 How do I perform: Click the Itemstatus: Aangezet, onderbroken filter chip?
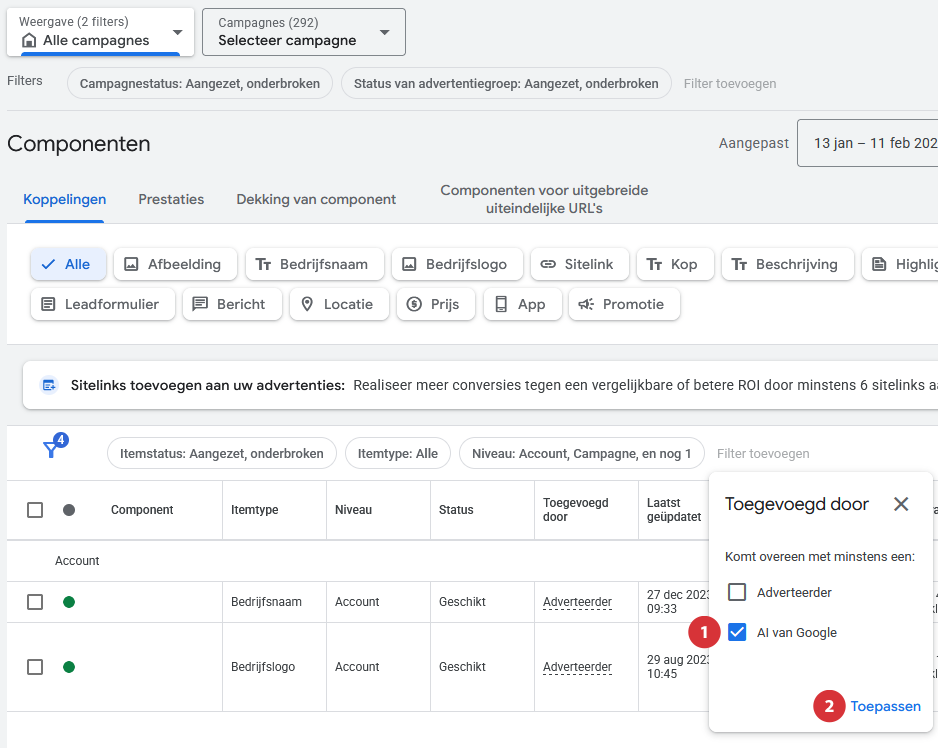pos(221,453)
